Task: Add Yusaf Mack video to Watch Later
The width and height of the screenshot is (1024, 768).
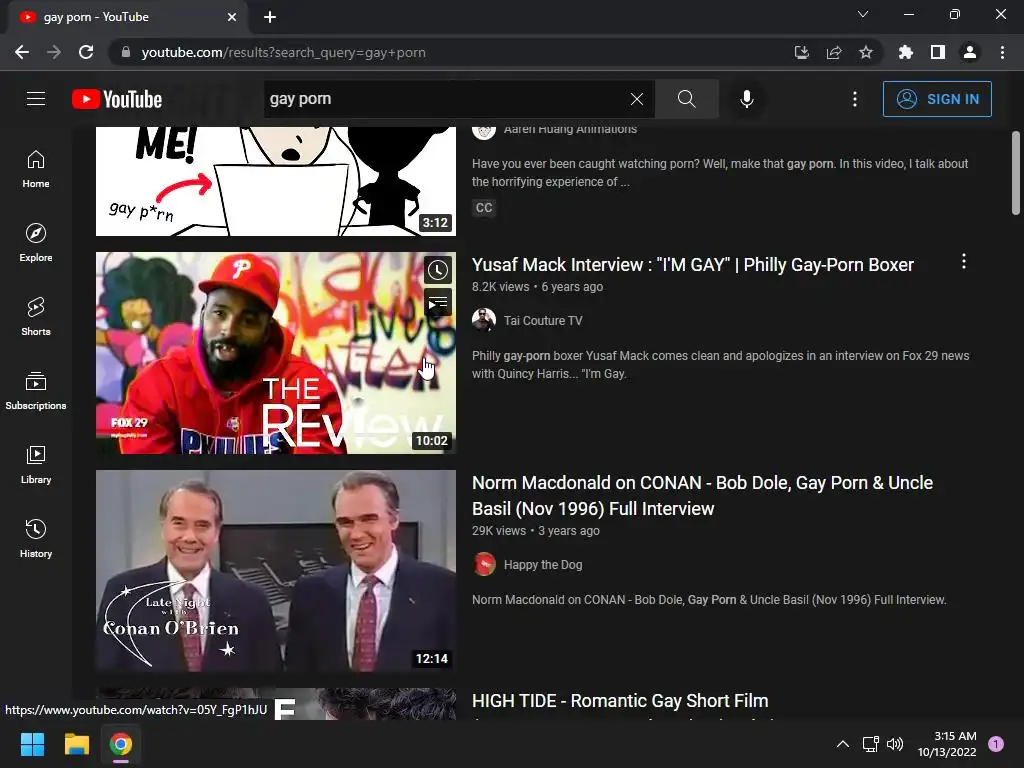Action: (438, 270)
